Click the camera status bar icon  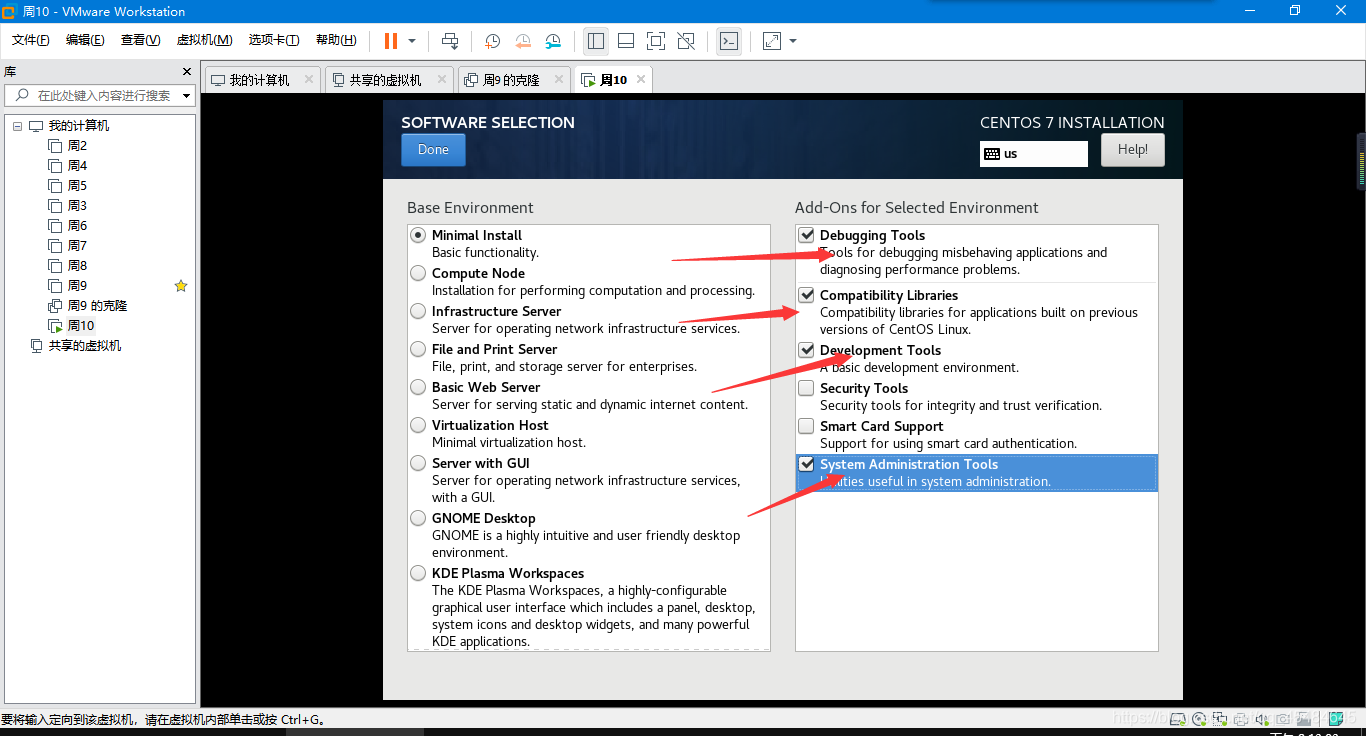coord(1282,719)
